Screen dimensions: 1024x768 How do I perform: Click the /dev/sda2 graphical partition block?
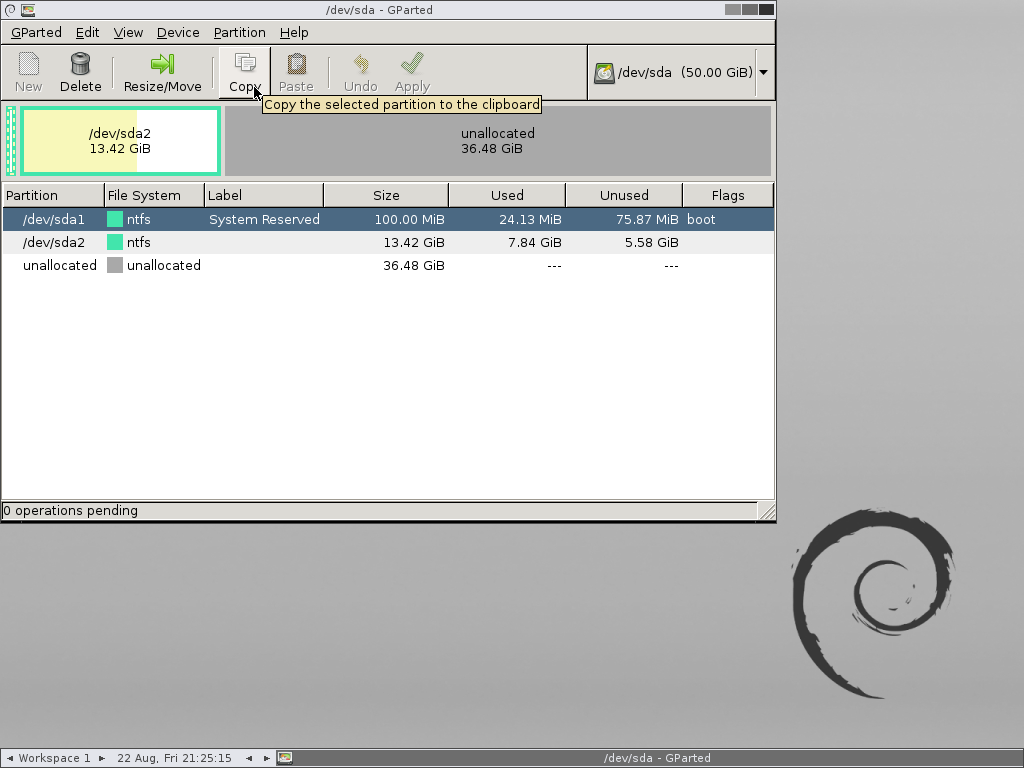coord(120,141)
